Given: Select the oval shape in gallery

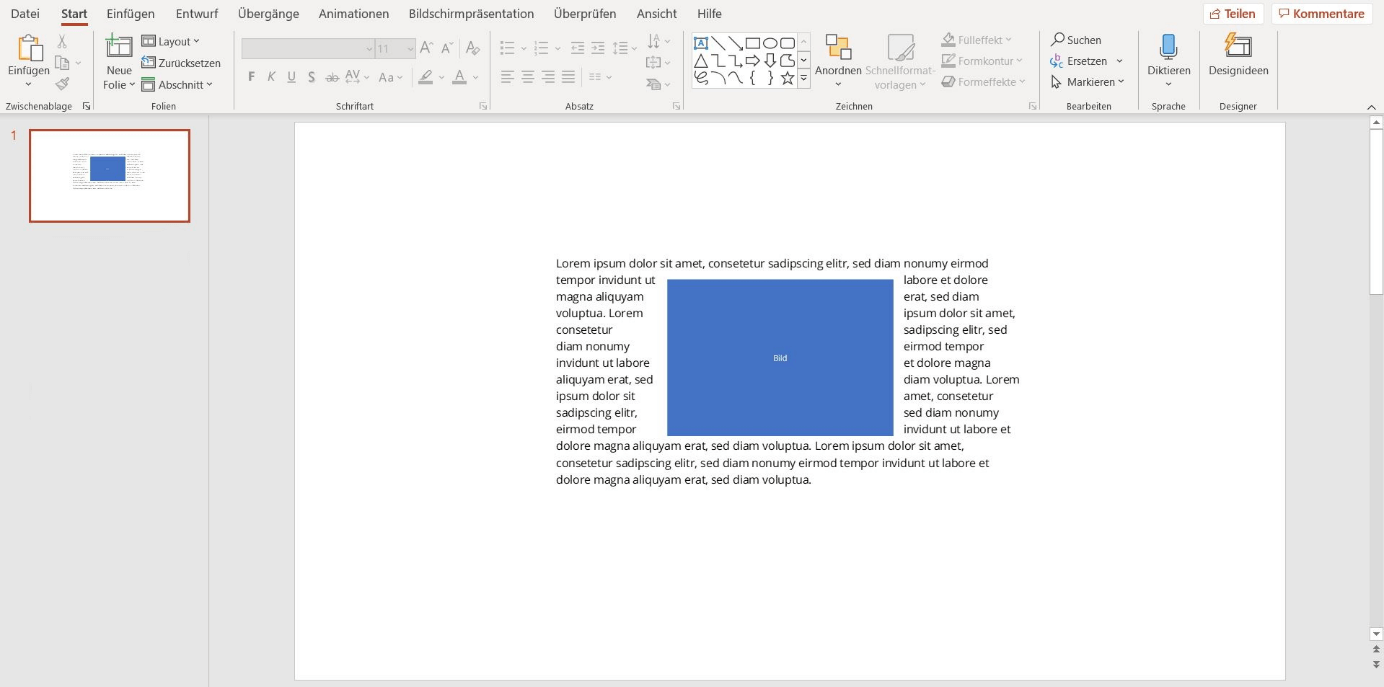Looking at the screenshot, I should pyautogui.click(x=770, y=43).
